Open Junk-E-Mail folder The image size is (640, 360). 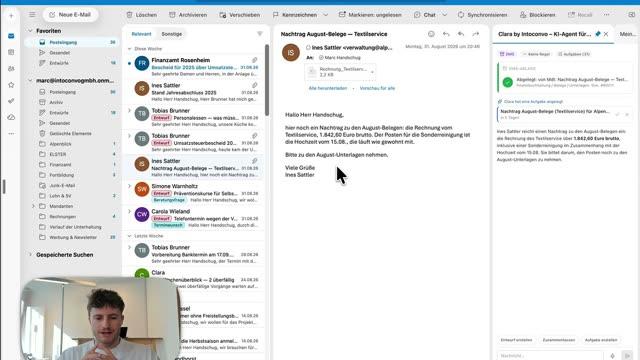72,185
